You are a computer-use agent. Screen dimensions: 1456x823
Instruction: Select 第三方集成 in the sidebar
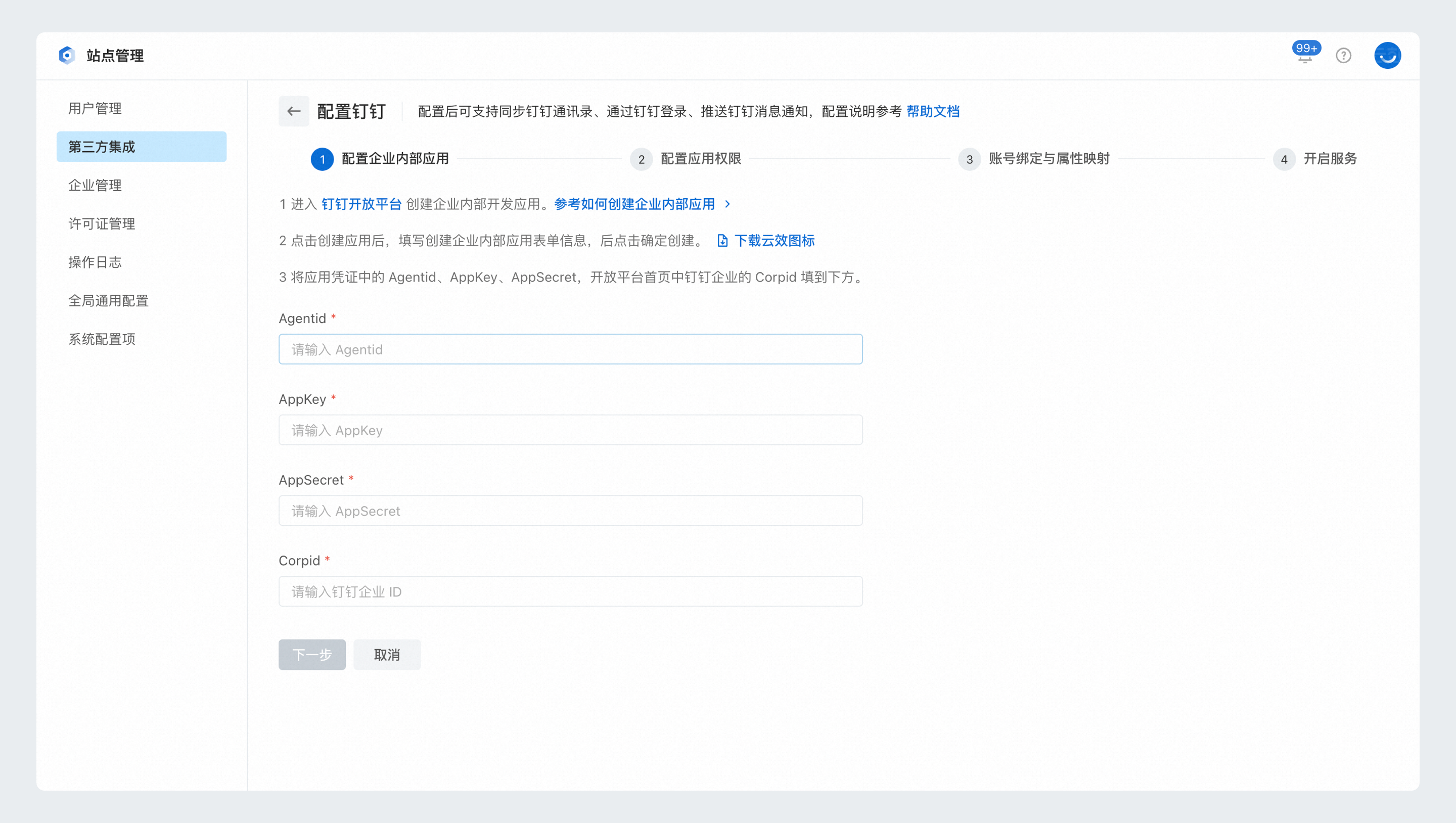click(142, 147)
